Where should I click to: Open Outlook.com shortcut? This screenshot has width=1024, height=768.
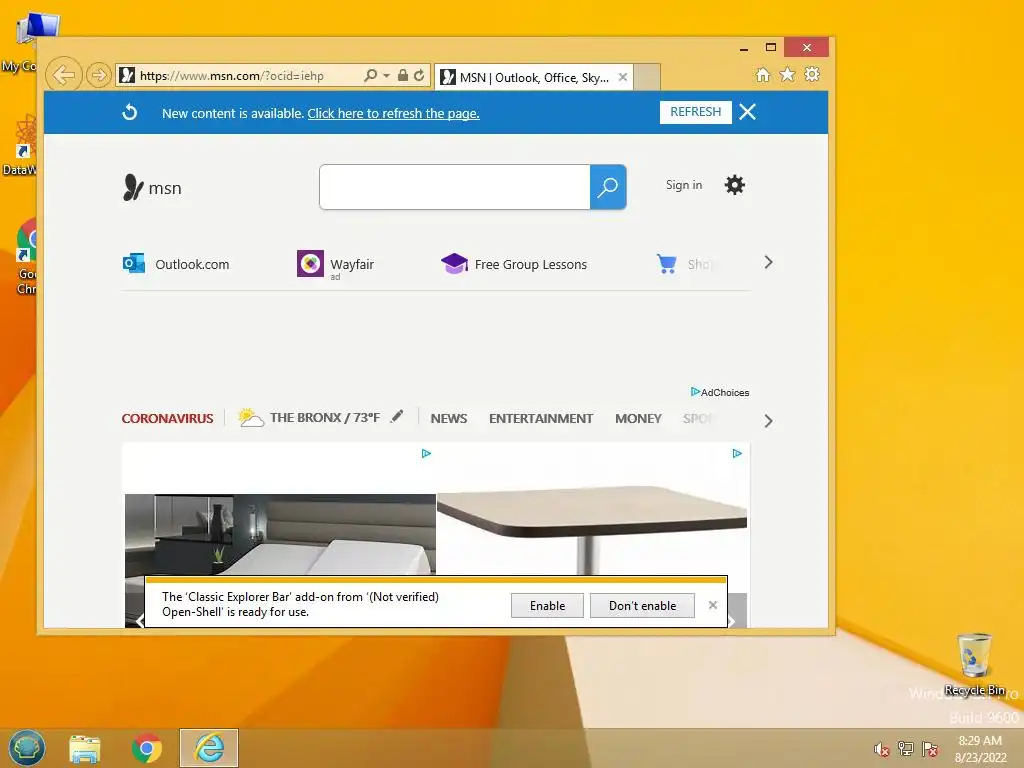tap(176, 264)
